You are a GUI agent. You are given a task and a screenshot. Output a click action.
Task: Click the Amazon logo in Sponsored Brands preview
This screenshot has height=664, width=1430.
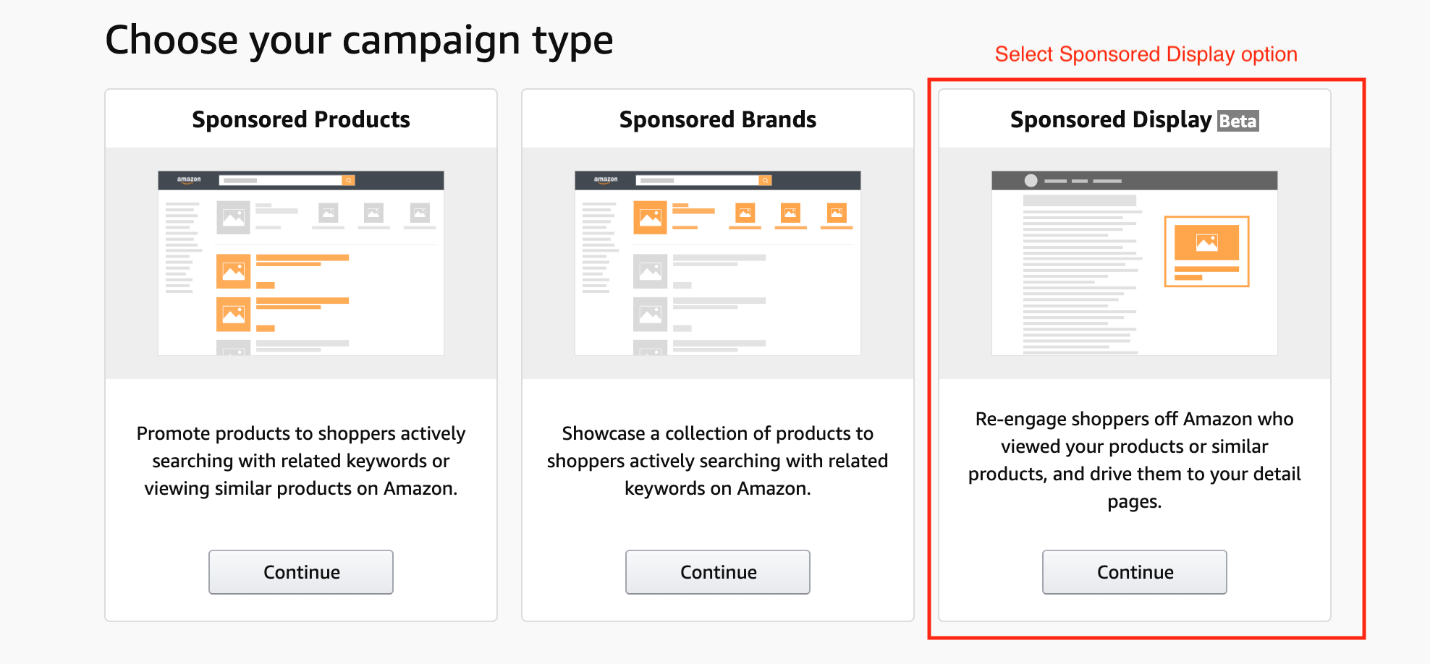tap(606, 180)
